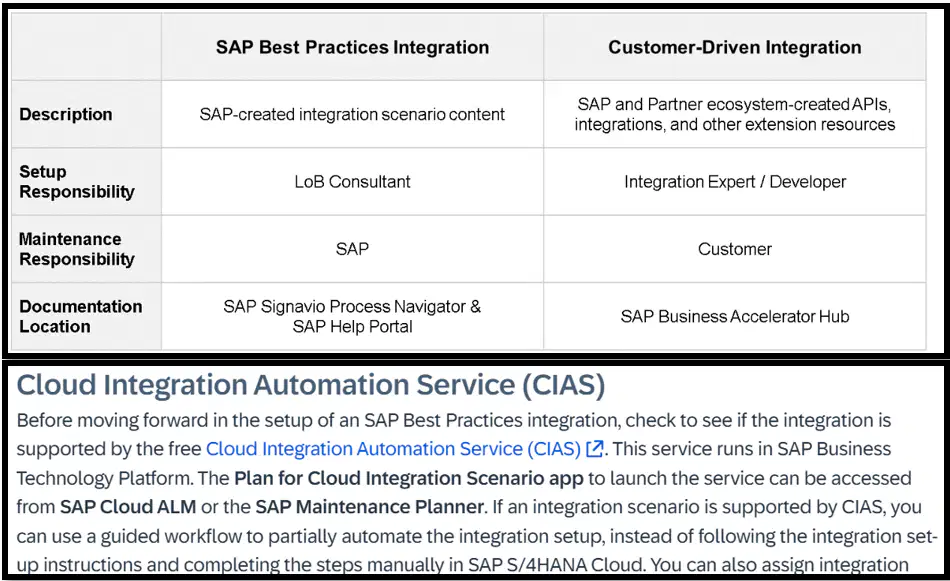Click the Cloud Integration Automation Service heading
The width and height of the screenshot is (950, 581).
click(311, 385)
